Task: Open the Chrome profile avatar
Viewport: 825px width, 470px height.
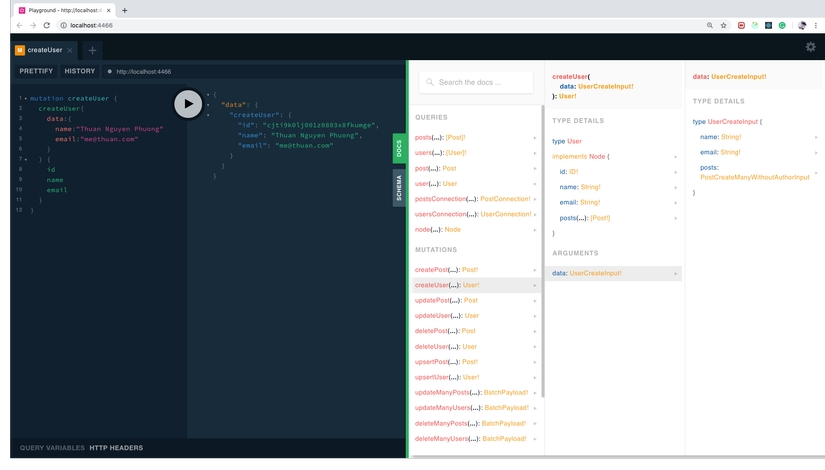Action: [802, 25]
